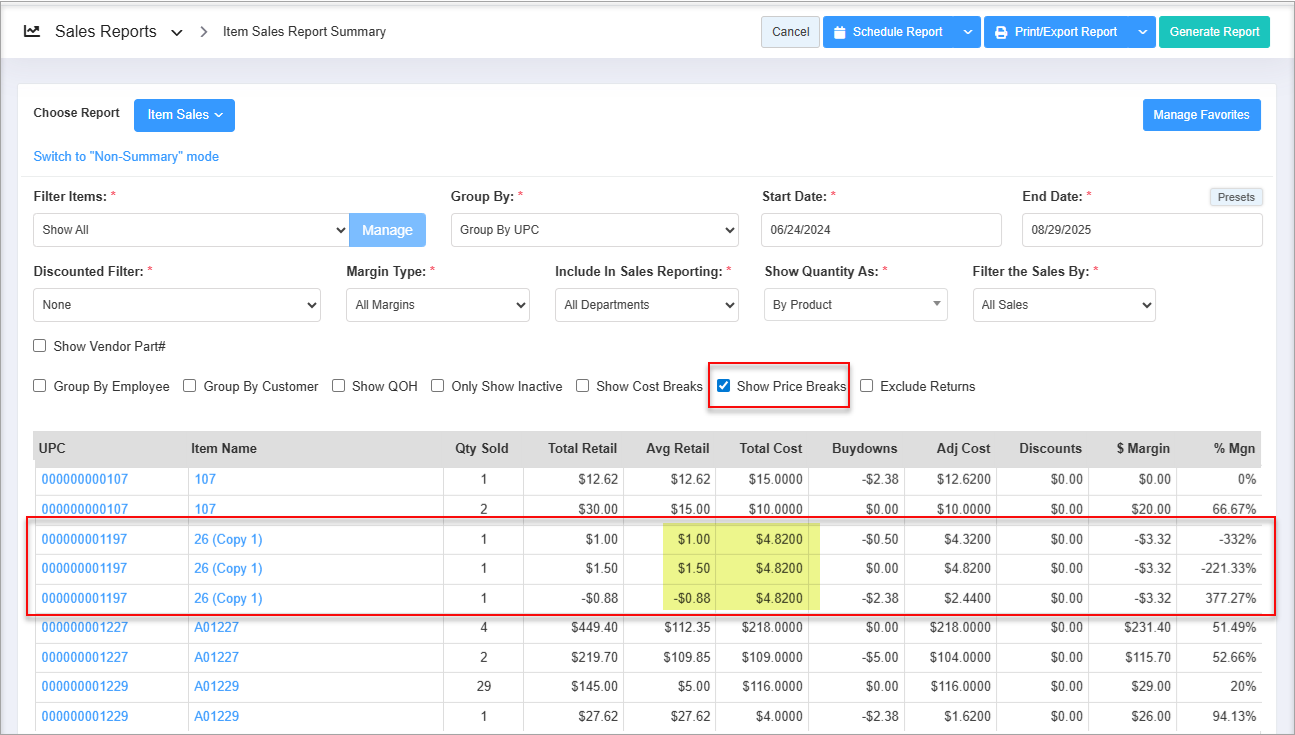The height and width of the screenshot is (735, 1295).
Task: Click the calendar icon on Schedule Report
Action: [839, 32]
